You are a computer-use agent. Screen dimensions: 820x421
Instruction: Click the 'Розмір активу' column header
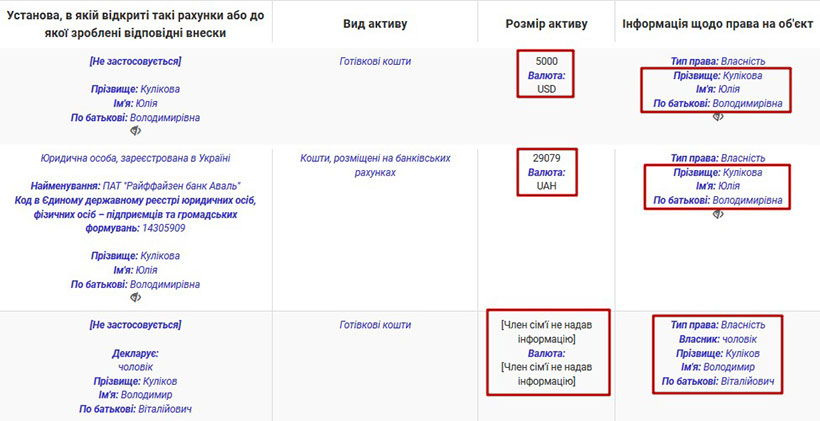(x=546, y=23)
